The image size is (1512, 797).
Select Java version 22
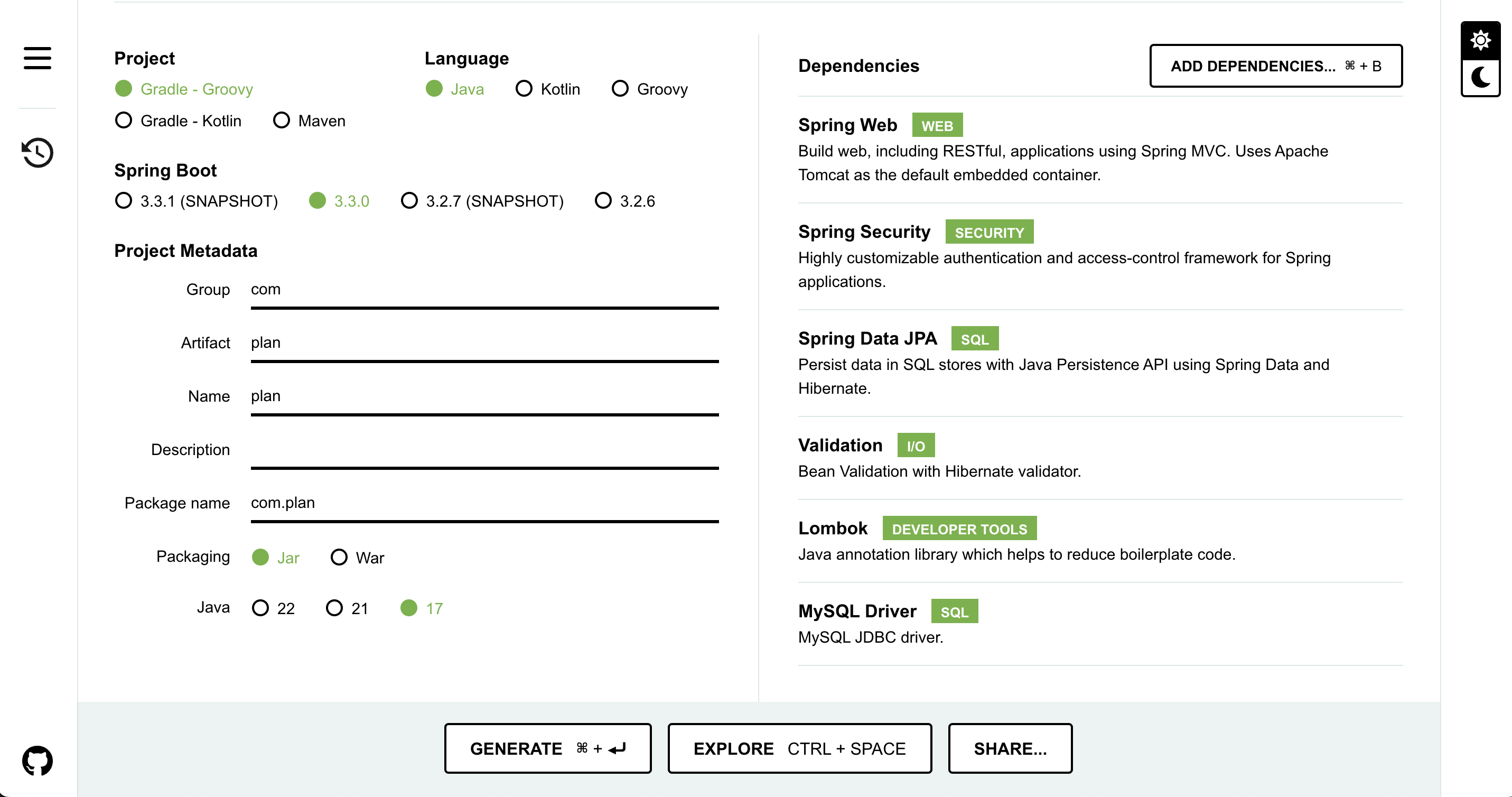point(260,608)
